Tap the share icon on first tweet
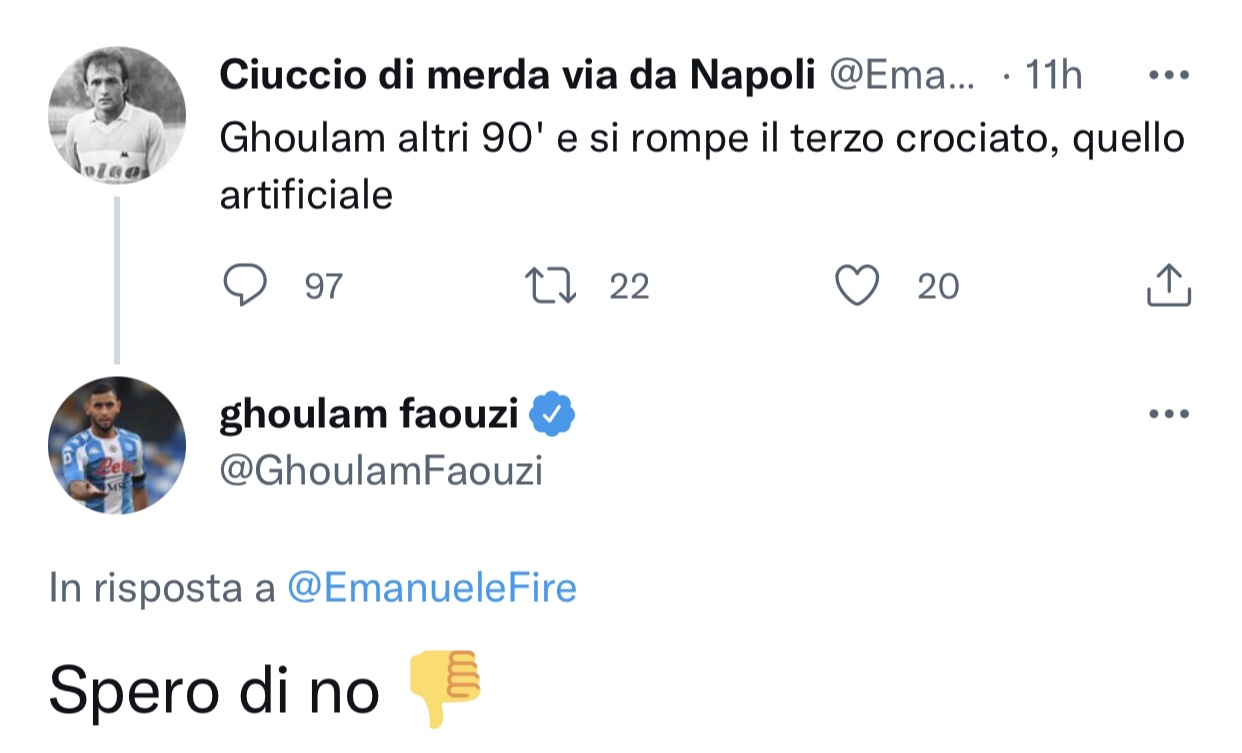Screen dimensions: 1242x753 (x=1167, y=287)
